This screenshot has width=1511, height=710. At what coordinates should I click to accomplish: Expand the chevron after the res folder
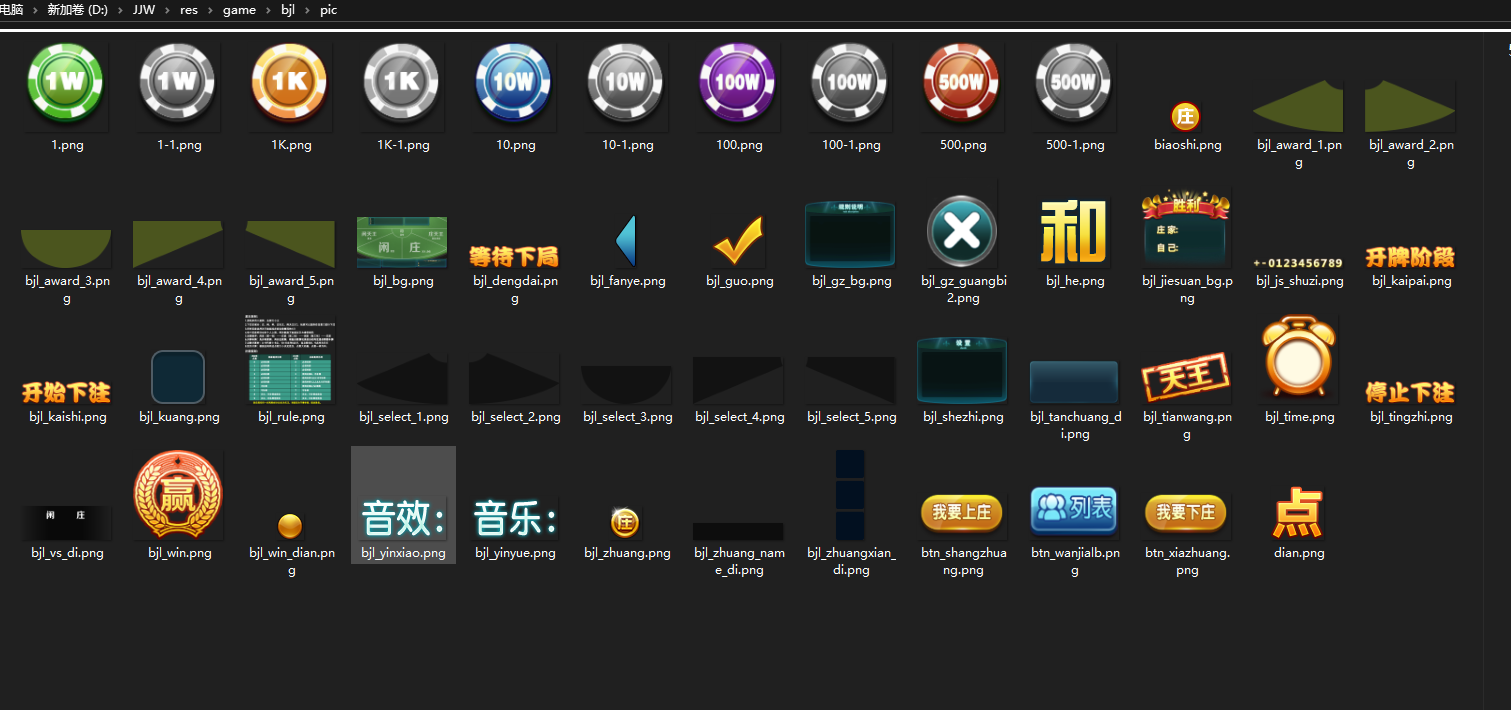point(210,10)
